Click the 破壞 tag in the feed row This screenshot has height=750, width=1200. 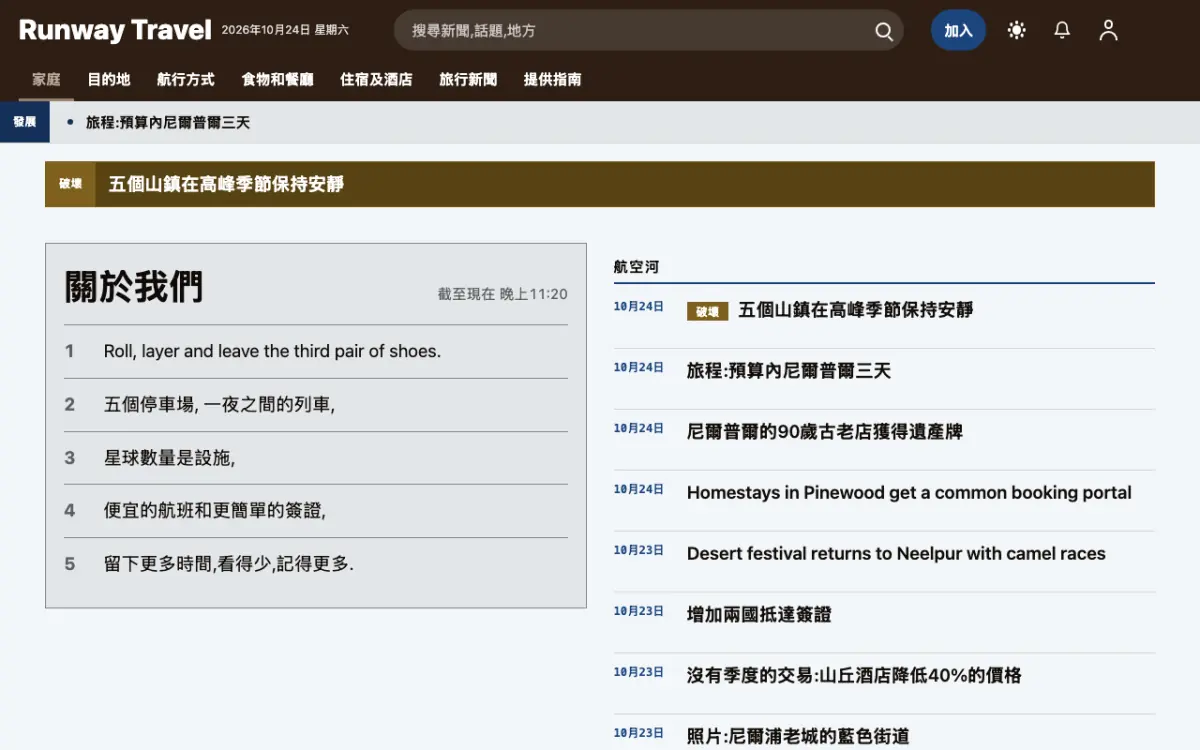[x=707, y=312]
